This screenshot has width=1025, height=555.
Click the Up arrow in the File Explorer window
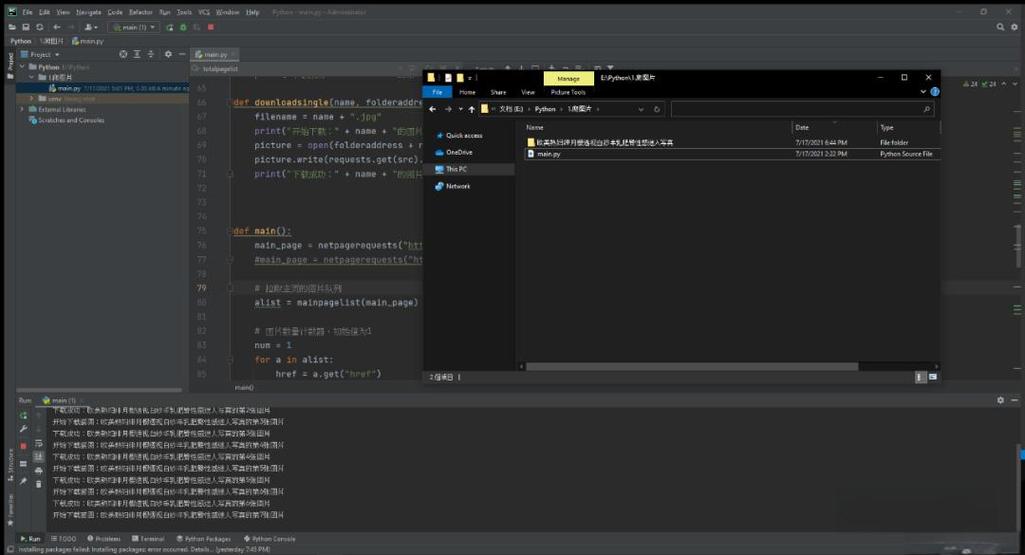coord(471,109)
